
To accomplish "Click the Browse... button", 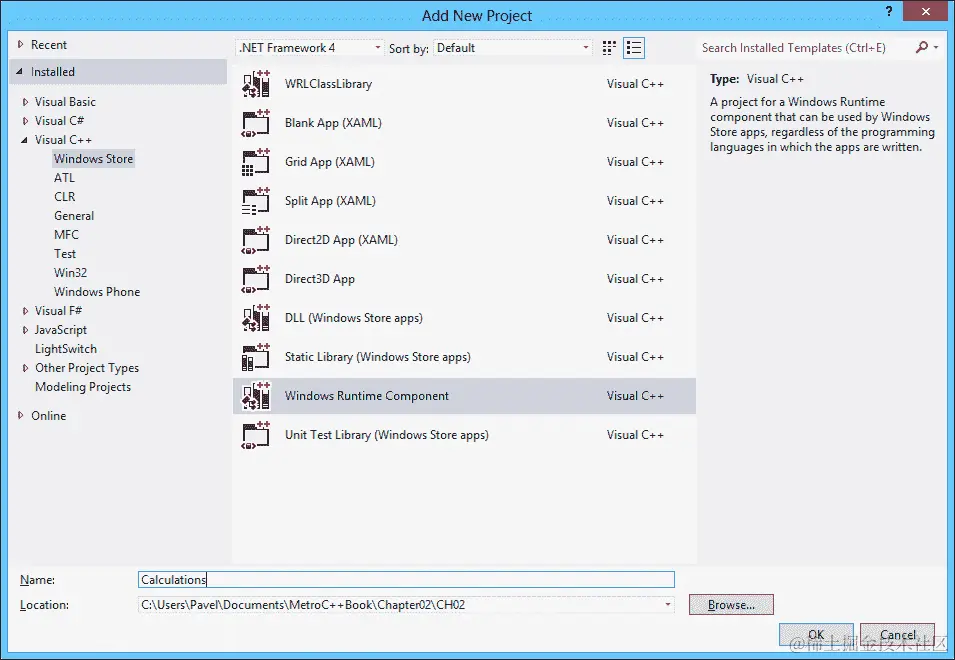I will tap(731, 605).
